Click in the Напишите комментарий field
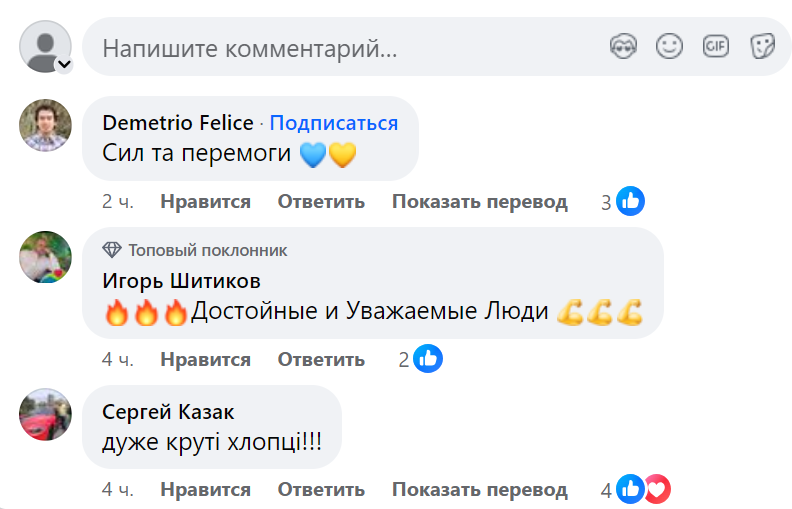The width and height of the screenshot is (792, 509). pos(340,47)
